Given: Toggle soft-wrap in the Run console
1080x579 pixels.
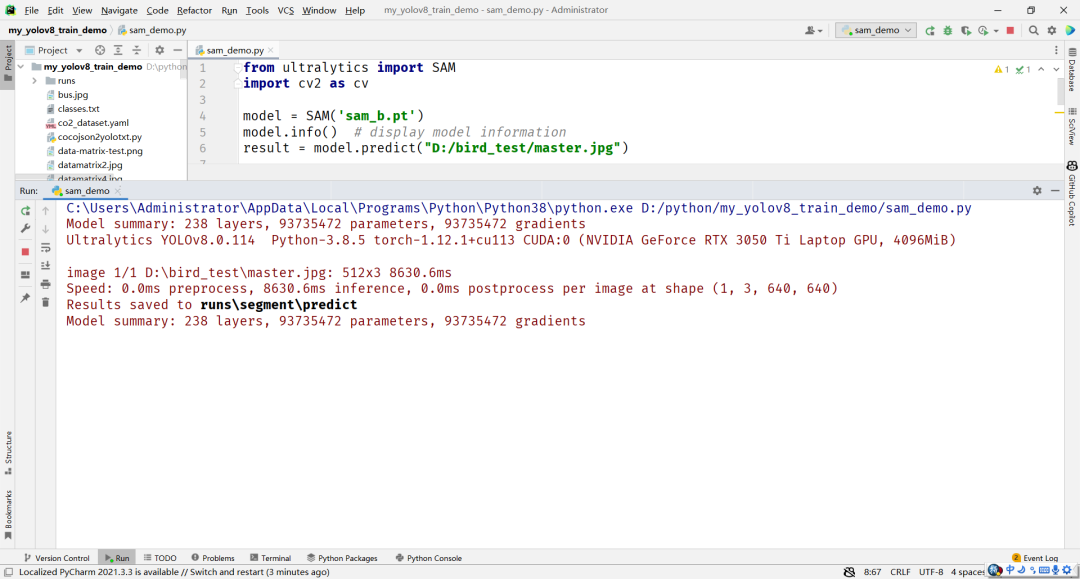Looking at the screenshot, I should (x=46, y=249).
